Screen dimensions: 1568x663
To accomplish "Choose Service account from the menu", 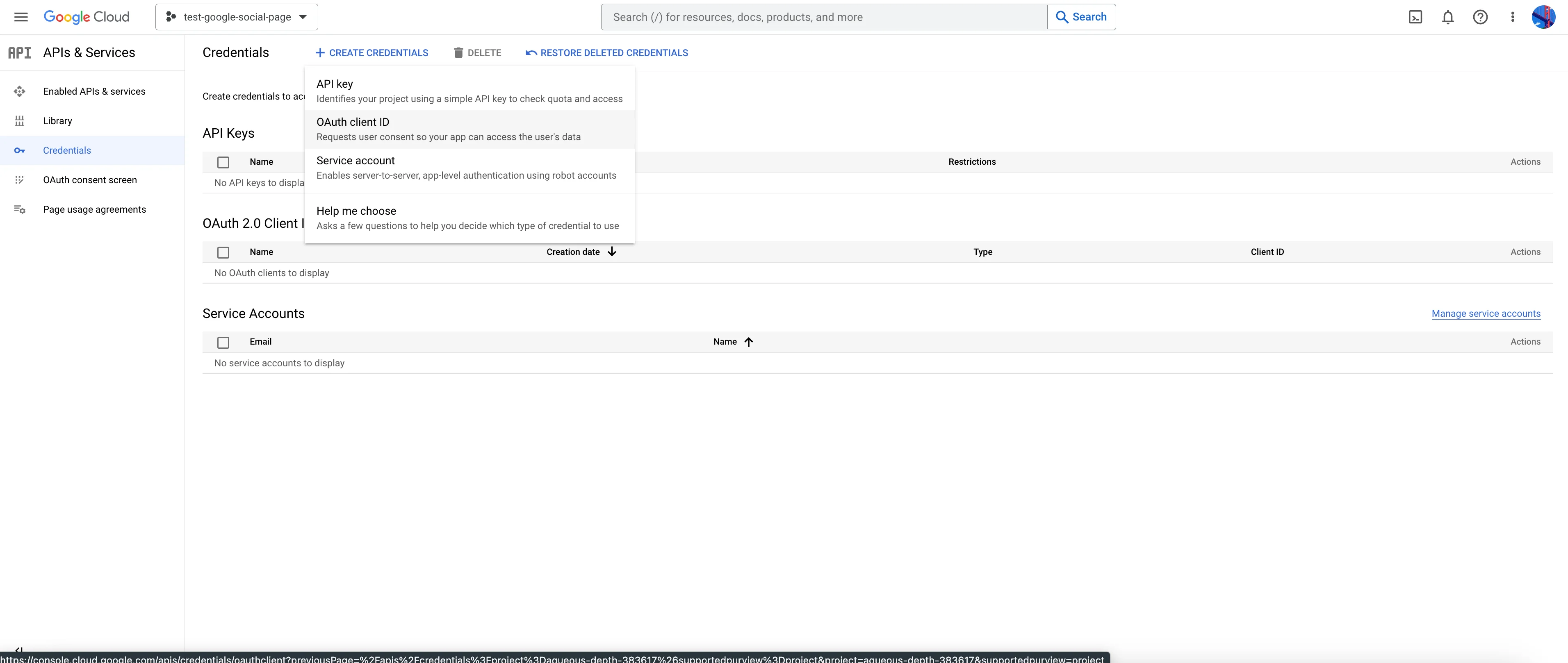I will pos(356,160).
